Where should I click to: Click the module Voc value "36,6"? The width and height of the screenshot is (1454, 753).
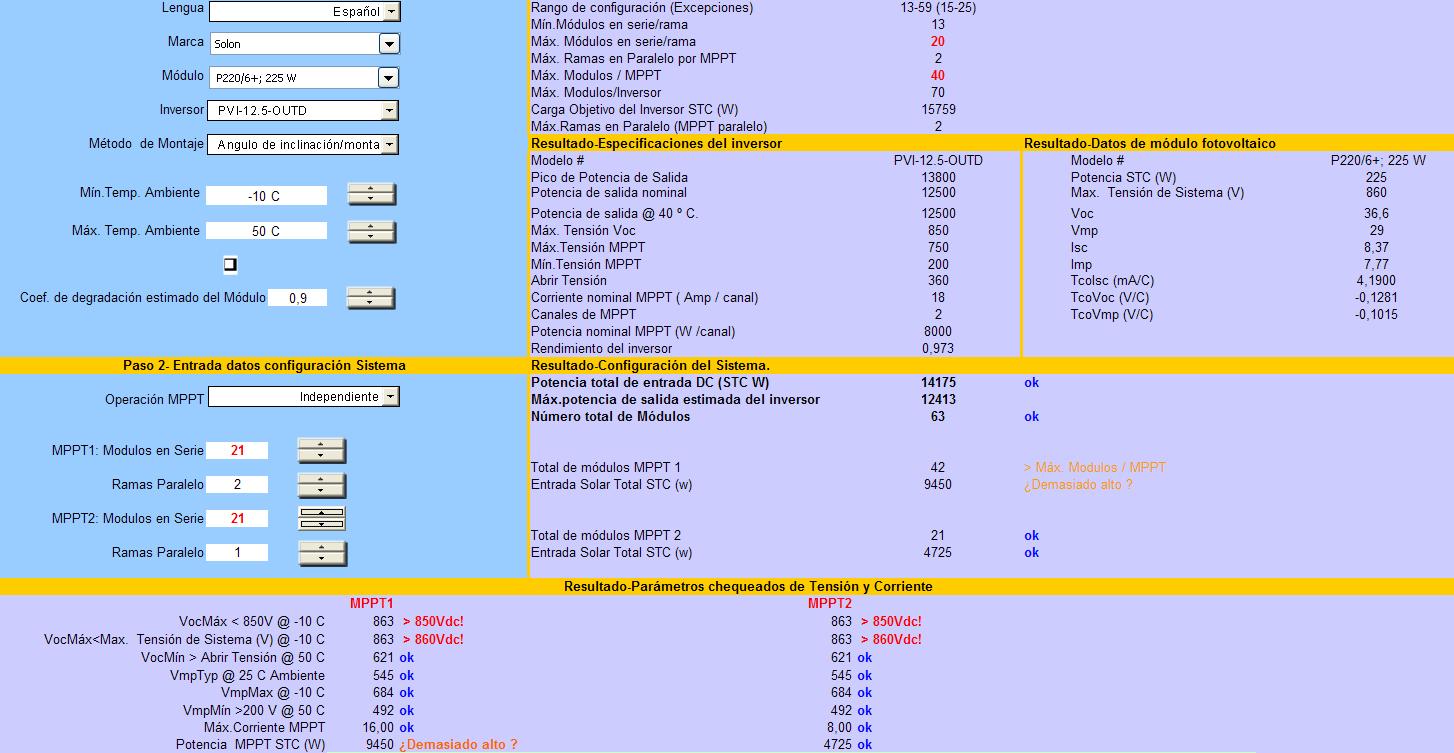click(x=1376, y=214)
